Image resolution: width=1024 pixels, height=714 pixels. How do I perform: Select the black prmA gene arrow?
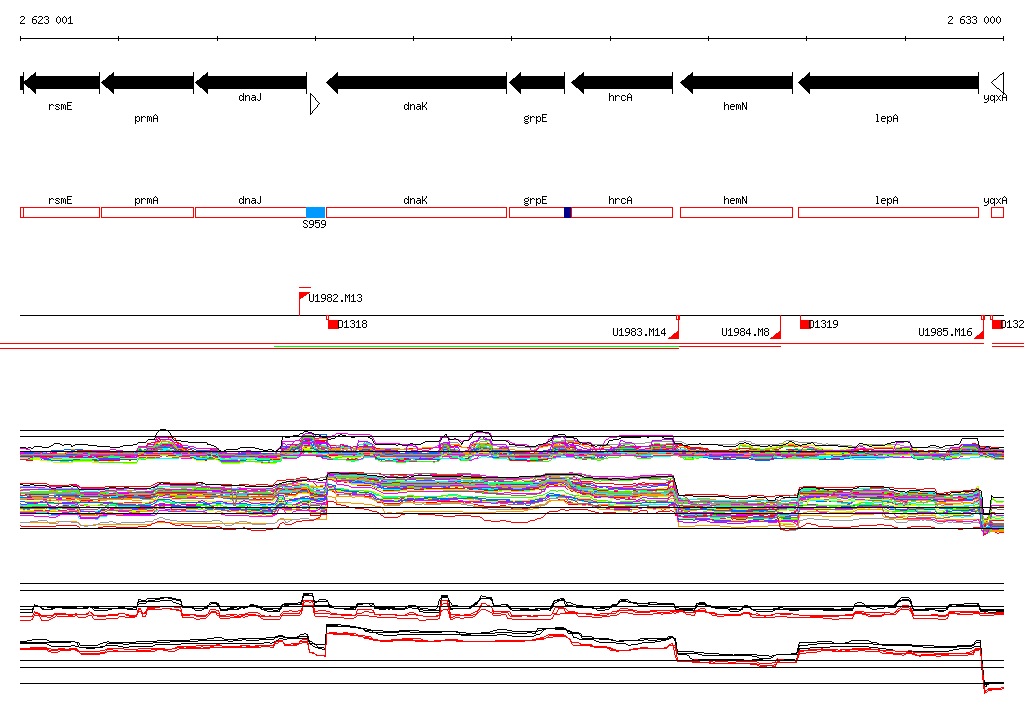[x=148, y=83]
